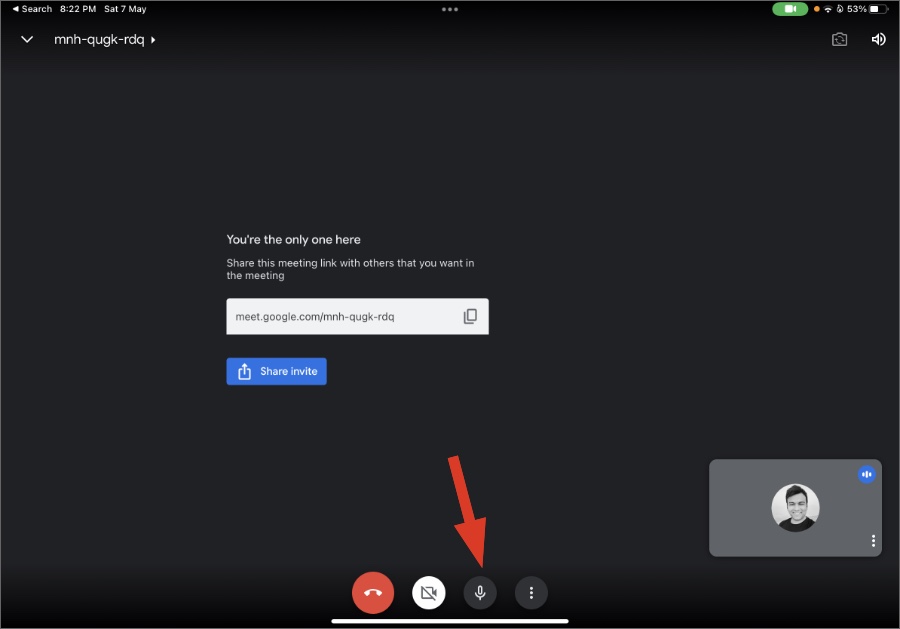This screenshot has height=629, width=900.
Task: End the call with the red hang-up button
Action: (x=373, y=592)
